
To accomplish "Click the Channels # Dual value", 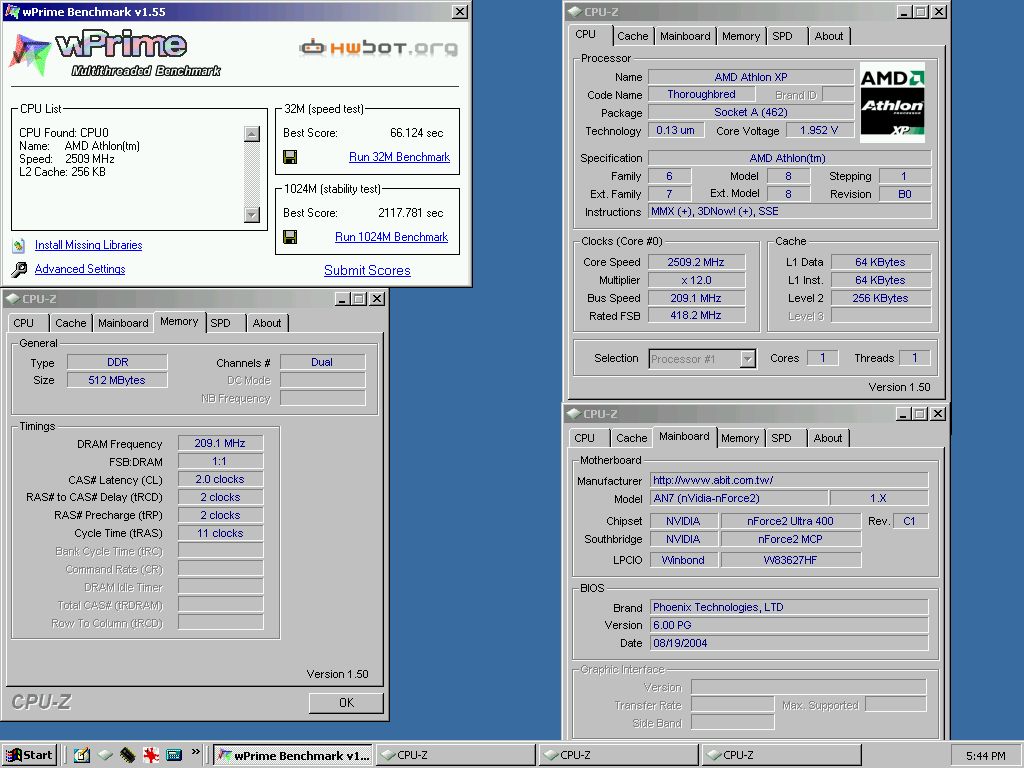I will (322, 362).
